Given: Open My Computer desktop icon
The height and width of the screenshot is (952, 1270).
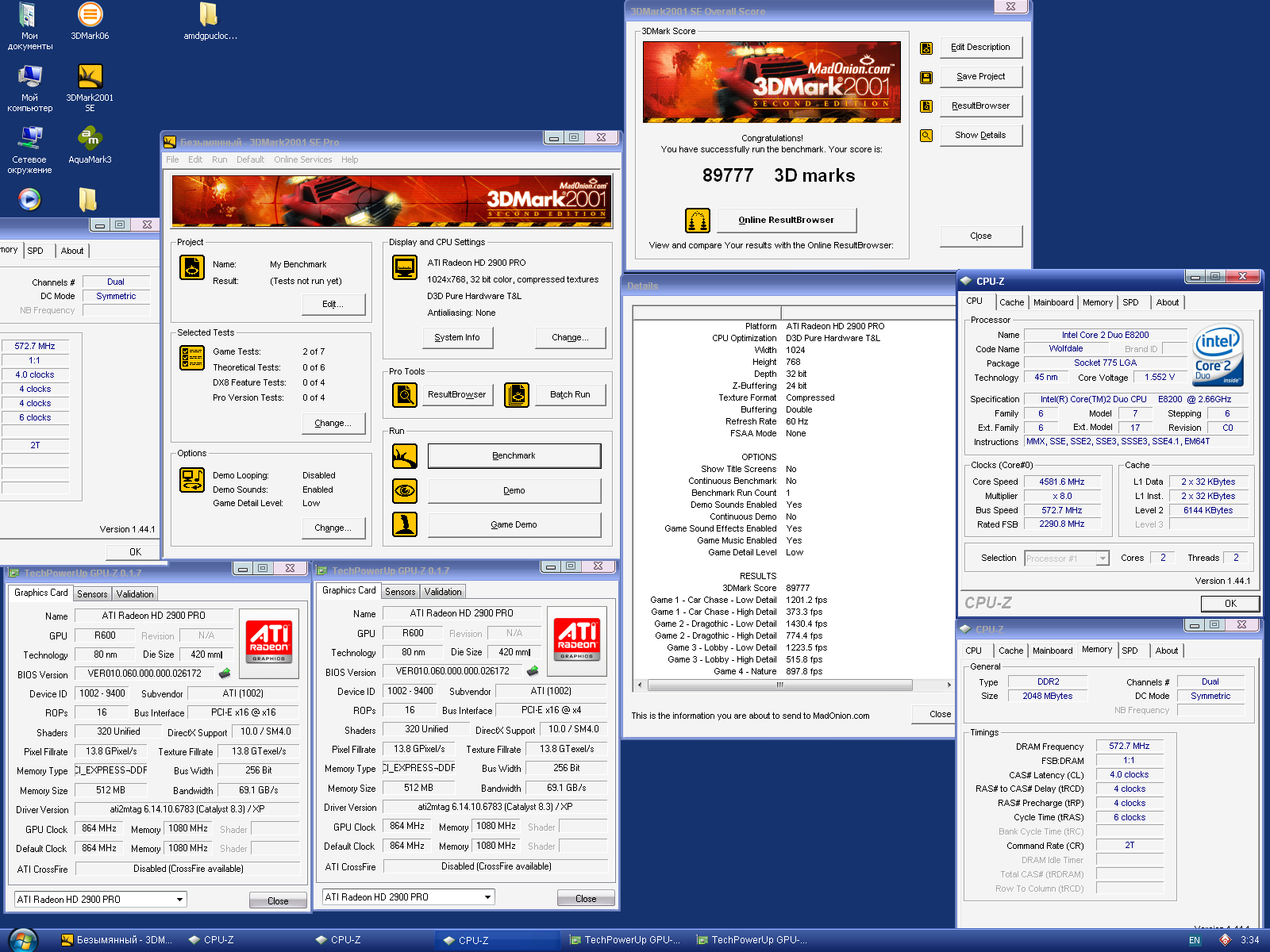Looking at the screenshot, I should pyautogui.click(x=29, y=87).
